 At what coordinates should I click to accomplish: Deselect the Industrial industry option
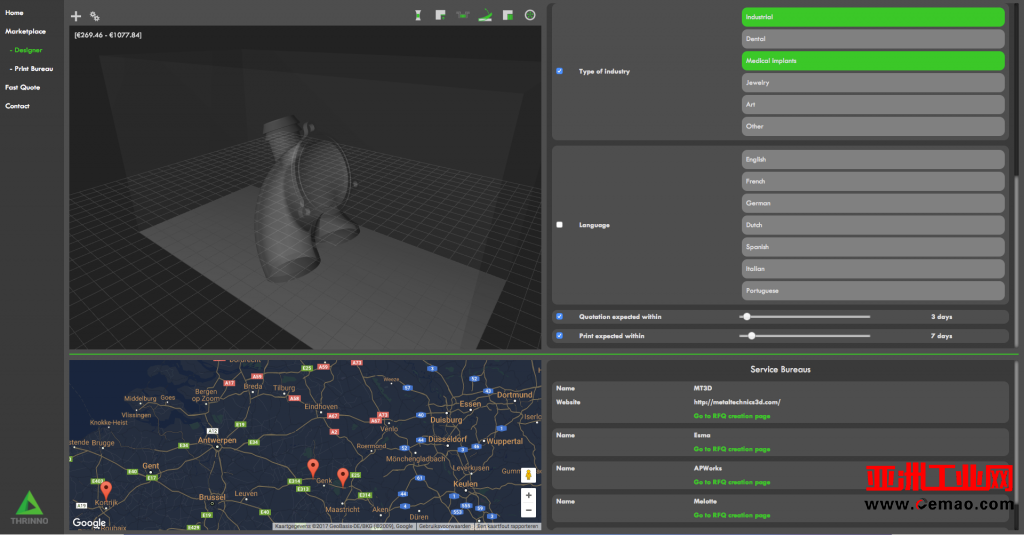tap(872, 17)
